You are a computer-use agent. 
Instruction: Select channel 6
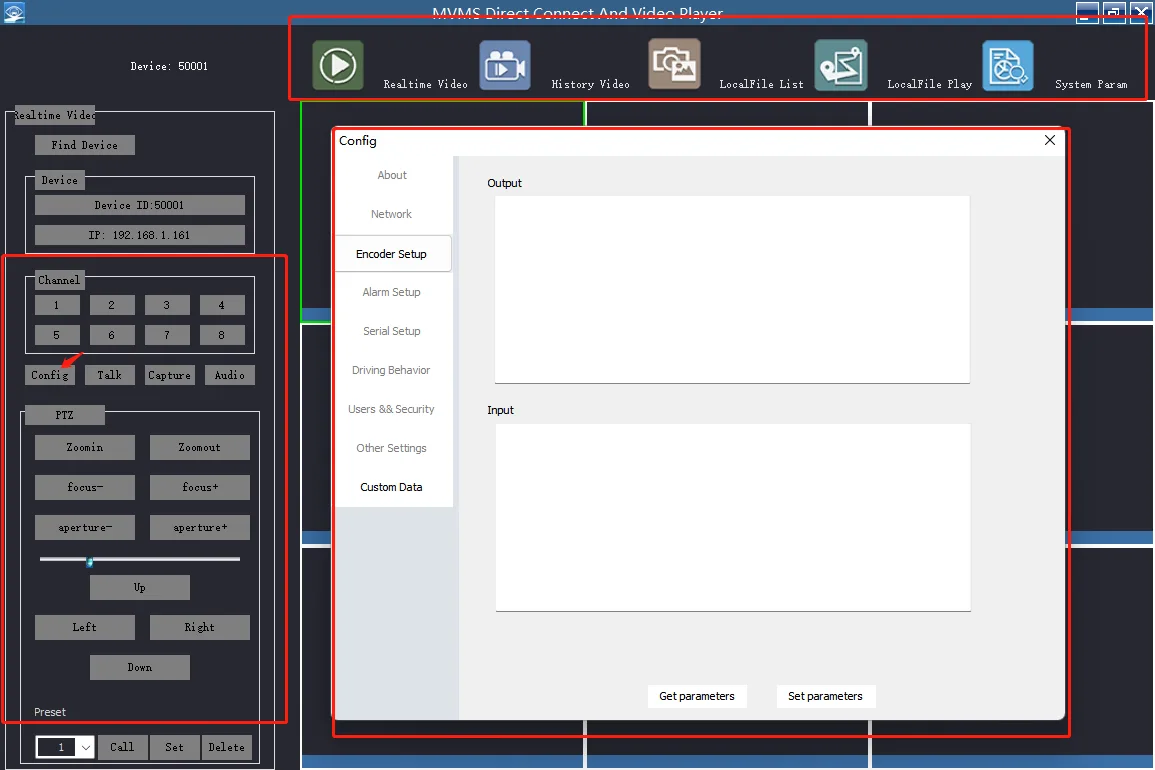pos(112,335)
